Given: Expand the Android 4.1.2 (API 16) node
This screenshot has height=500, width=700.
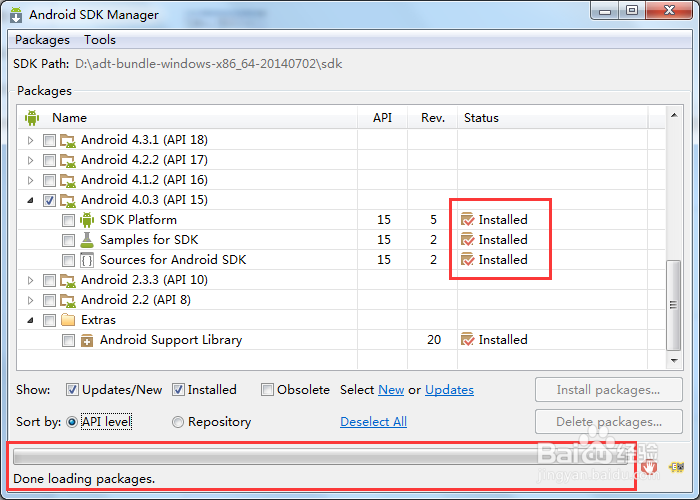Looking at the screenshot, I should coord(30,180).
